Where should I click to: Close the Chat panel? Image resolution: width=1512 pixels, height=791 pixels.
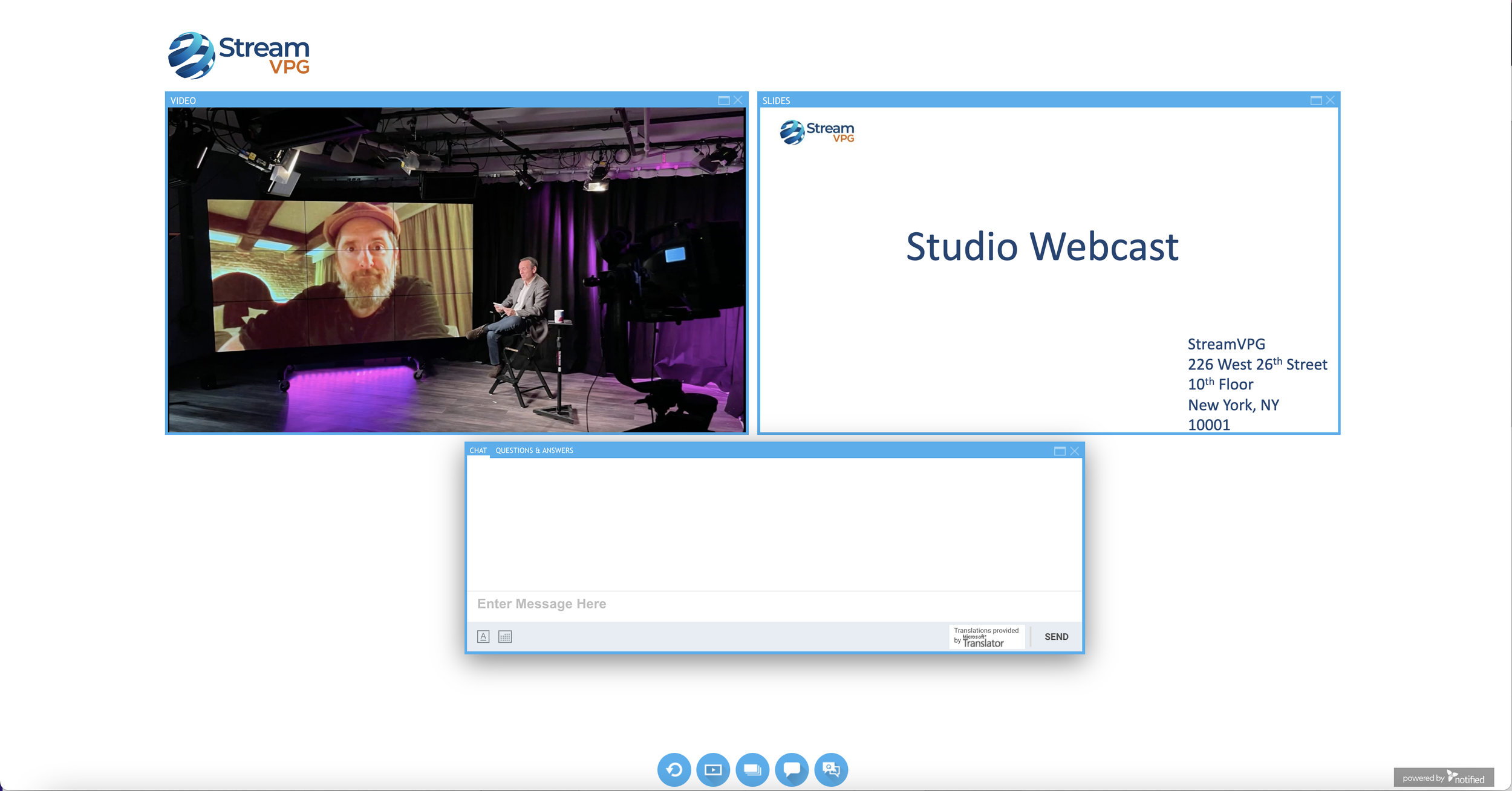(x=1074, y=451)
